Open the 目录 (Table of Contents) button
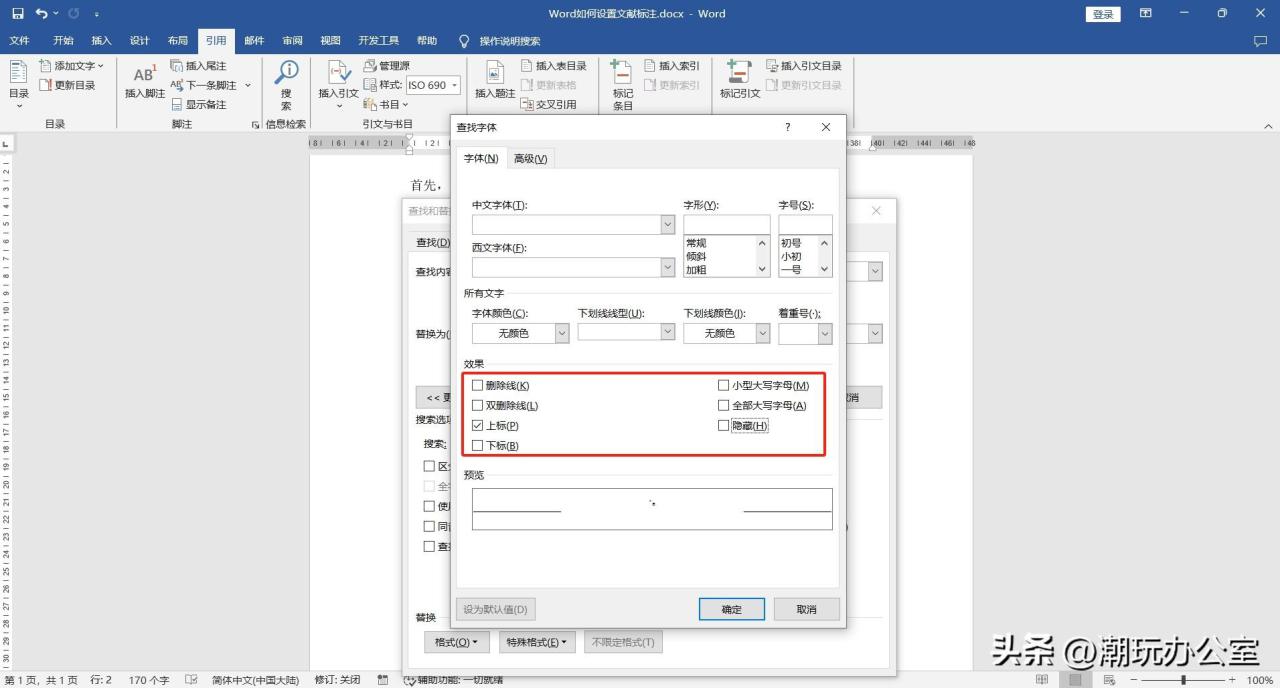Image resolution: width=1280 pixels, height=688 pixels. (x=19, y=85)
